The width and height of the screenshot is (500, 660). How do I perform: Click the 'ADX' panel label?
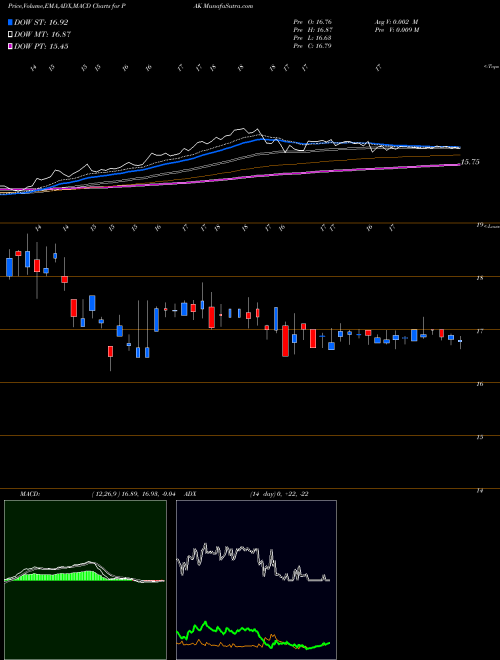[190, 494]
